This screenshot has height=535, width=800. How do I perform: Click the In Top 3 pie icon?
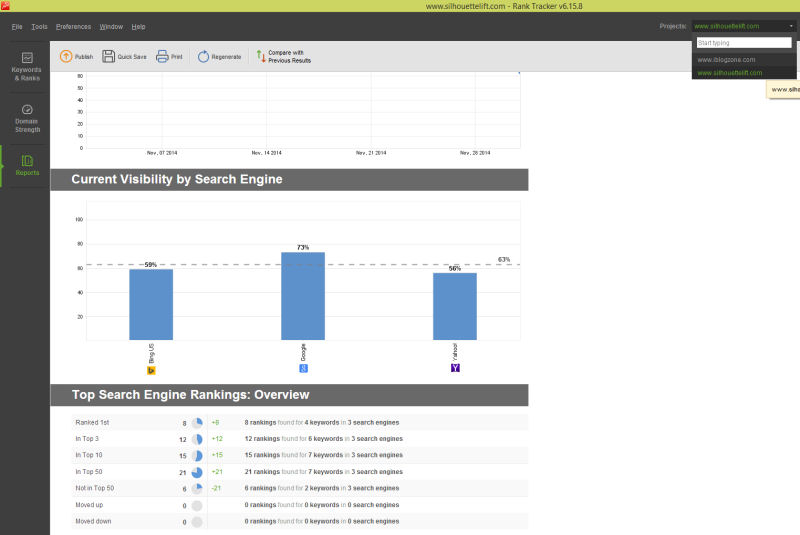[197, 439]
